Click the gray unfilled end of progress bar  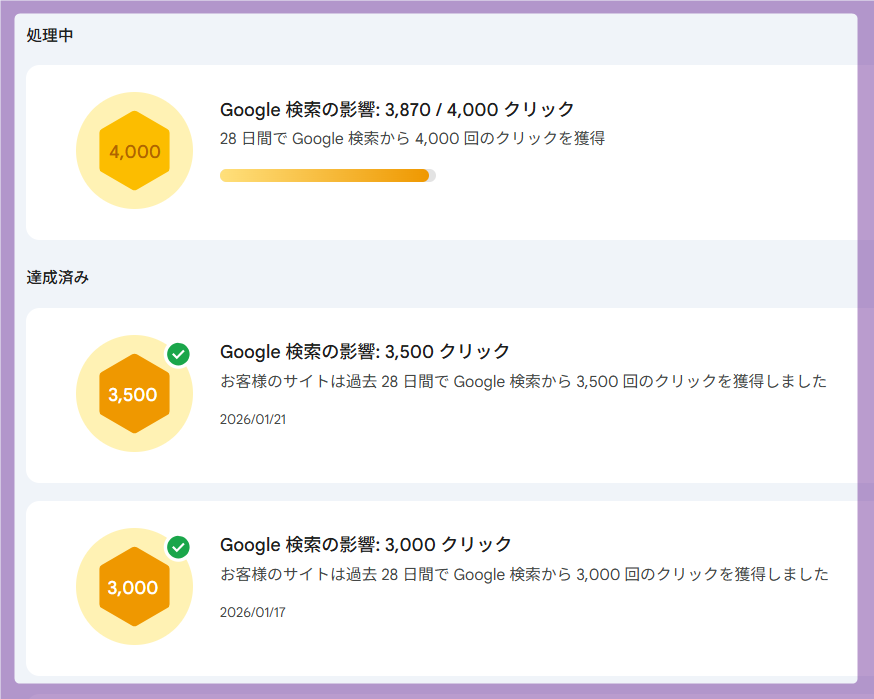(x=432, y=176)
